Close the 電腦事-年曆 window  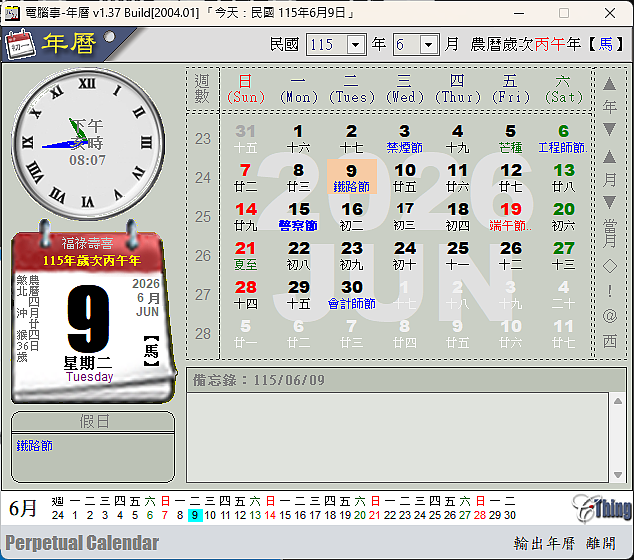pyautogui.click(x=610, y=13)
